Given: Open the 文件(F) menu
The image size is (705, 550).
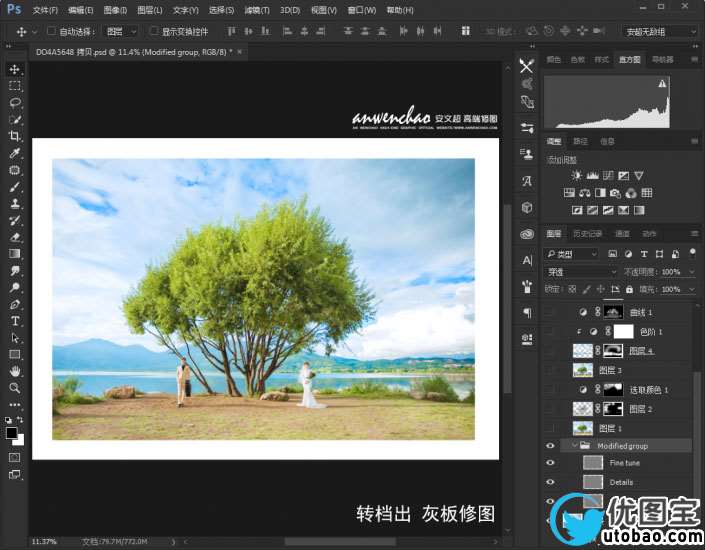Looking at the screenshot, I should [x=45, y=10].
